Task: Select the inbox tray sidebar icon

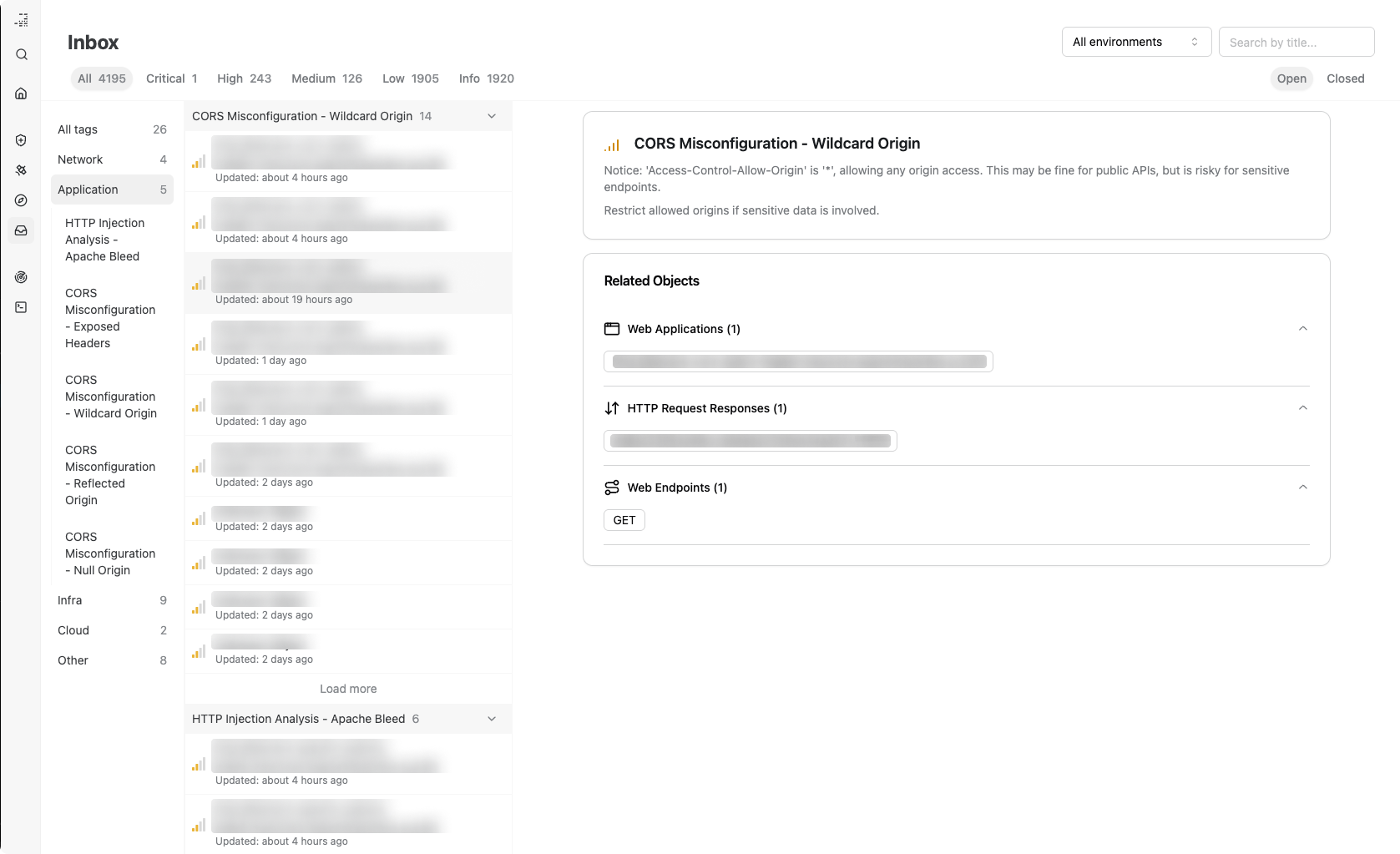Action: [x=22, y=230]
